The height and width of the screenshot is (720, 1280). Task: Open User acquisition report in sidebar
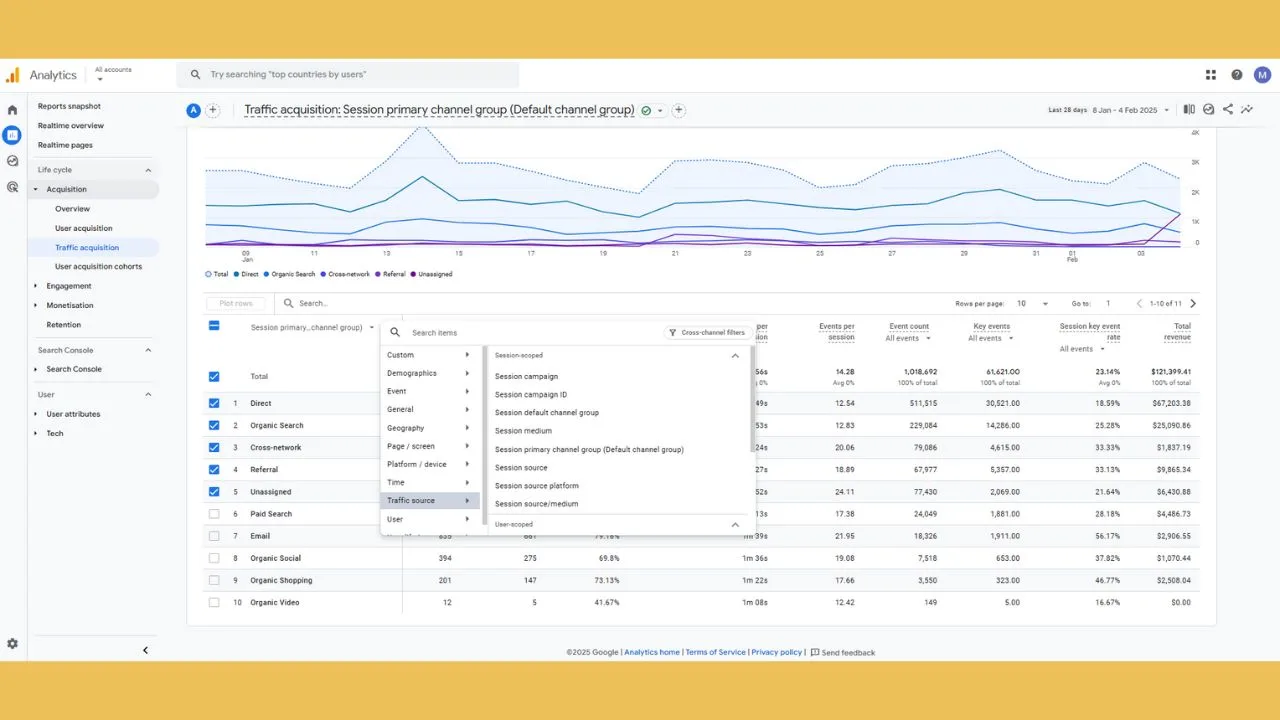click(x=84, y=228)
